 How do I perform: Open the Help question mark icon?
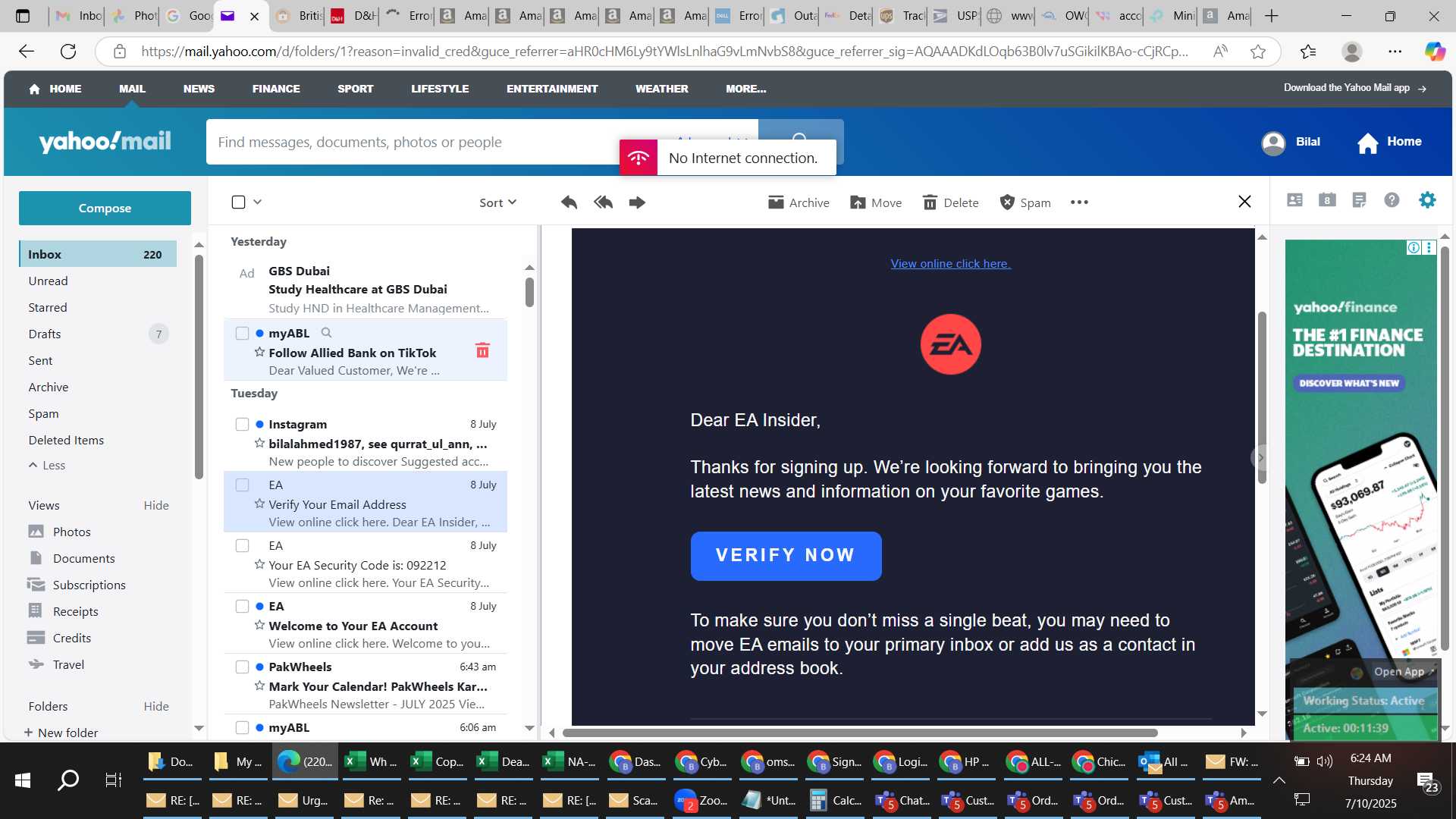1392,200
